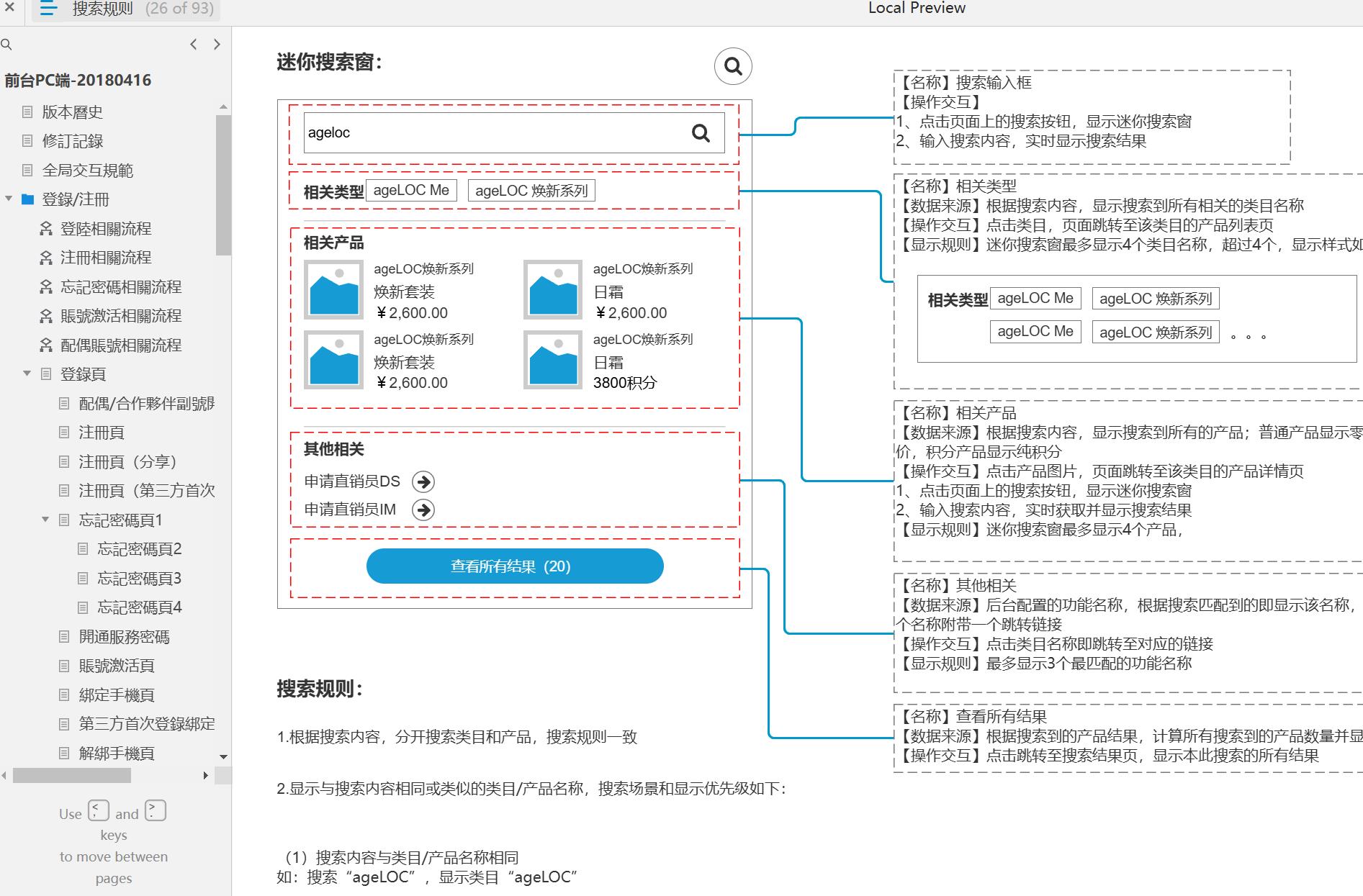Click the page icon of 修訂記錄
This screenshot has width=1363, height=896.
point(27,140)
